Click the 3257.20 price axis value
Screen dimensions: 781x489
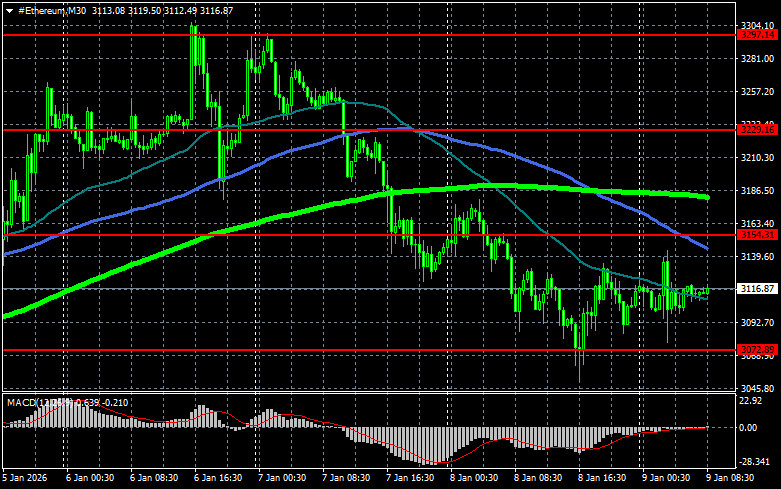pos(757,92)
